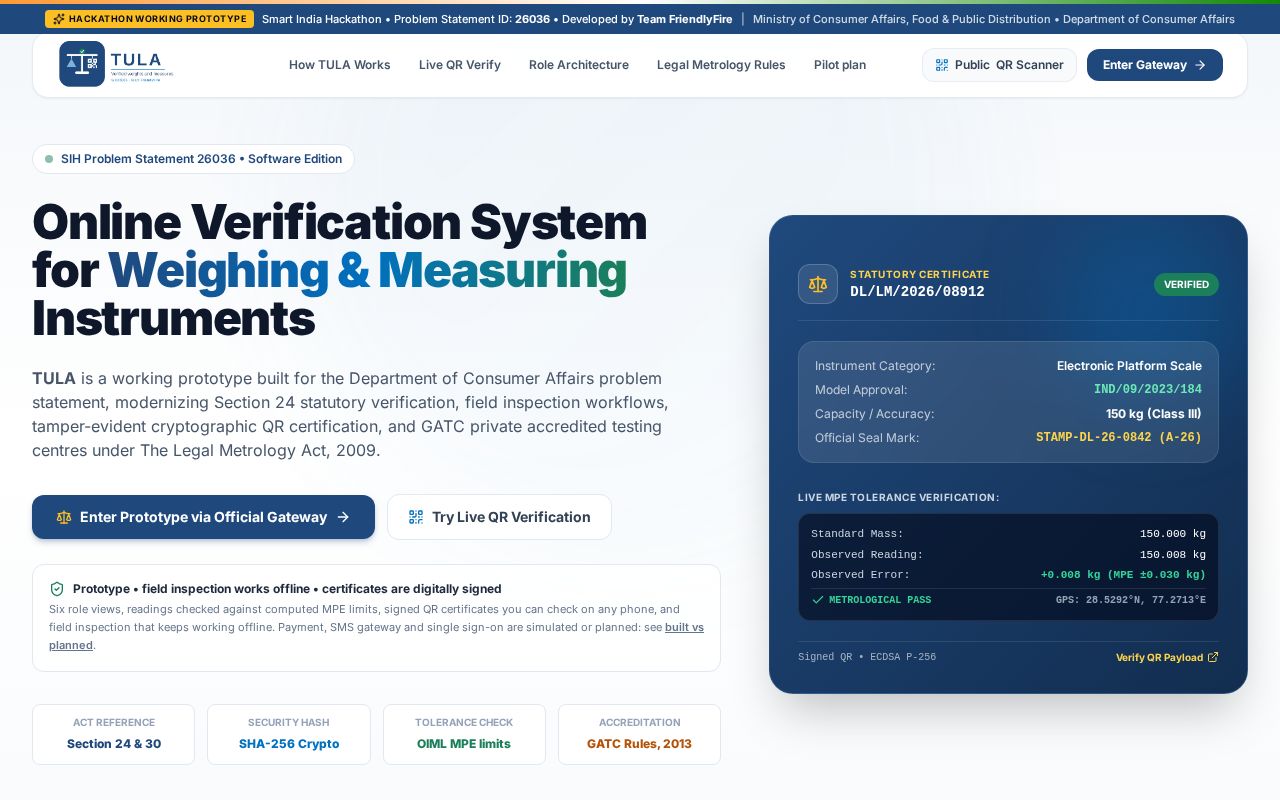Open Legal Metrology Rules nav item
The height and width of the screenshot is (800, 1280).
[x=721, y=65]
